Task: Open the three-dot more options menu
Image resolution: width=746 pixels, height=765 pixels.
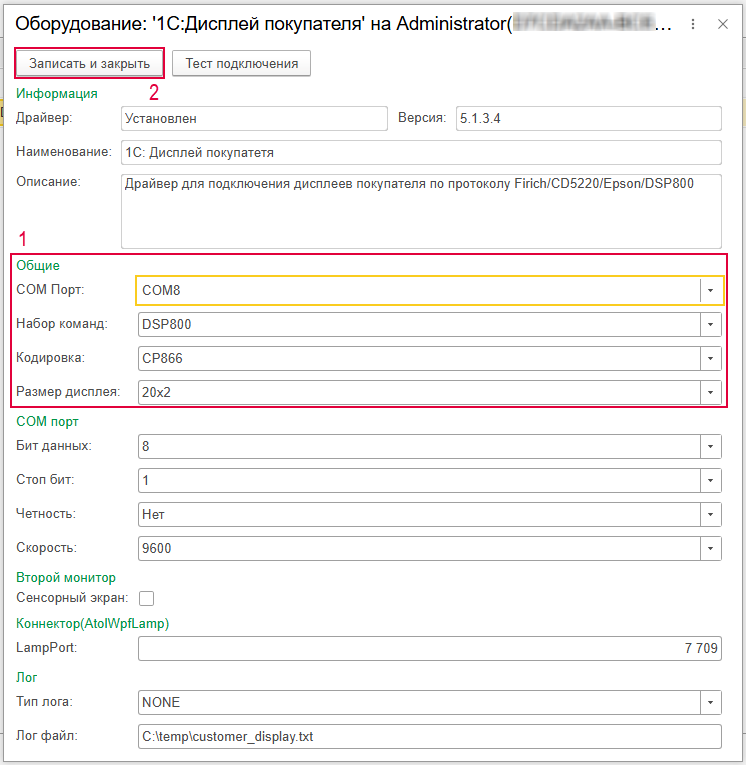Action: [x=692, y=24]
